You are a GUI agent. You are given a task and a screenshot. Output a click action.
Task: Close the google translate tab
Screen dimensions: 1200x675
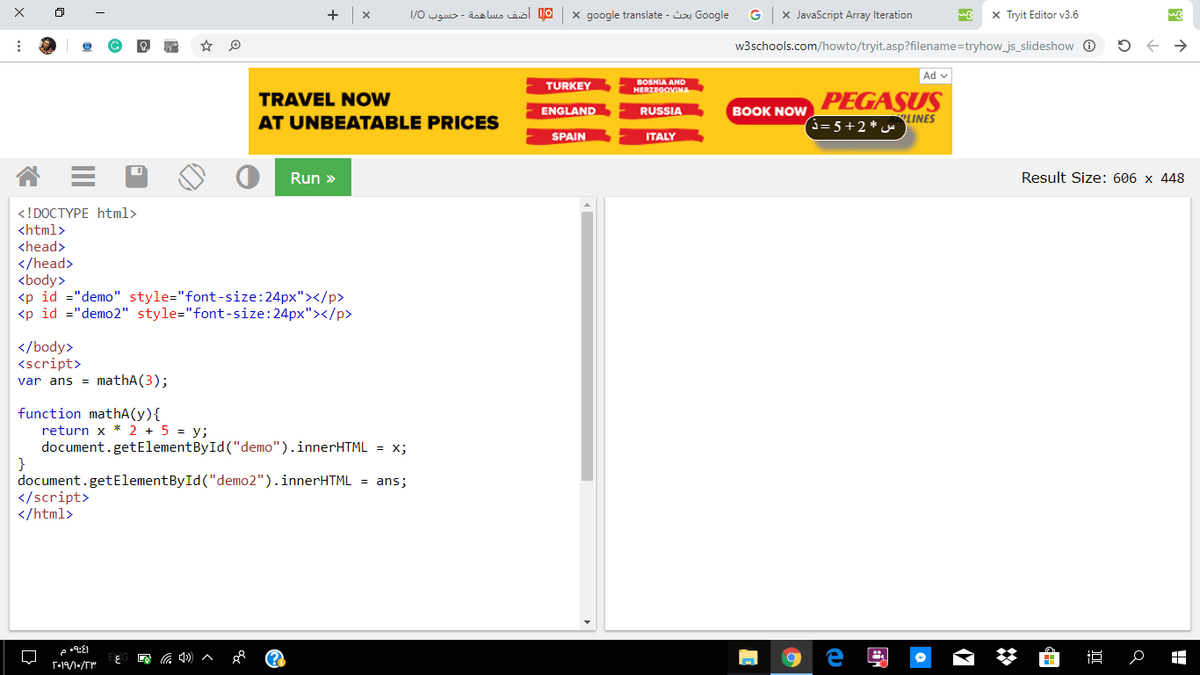click(x=577, y=15)
